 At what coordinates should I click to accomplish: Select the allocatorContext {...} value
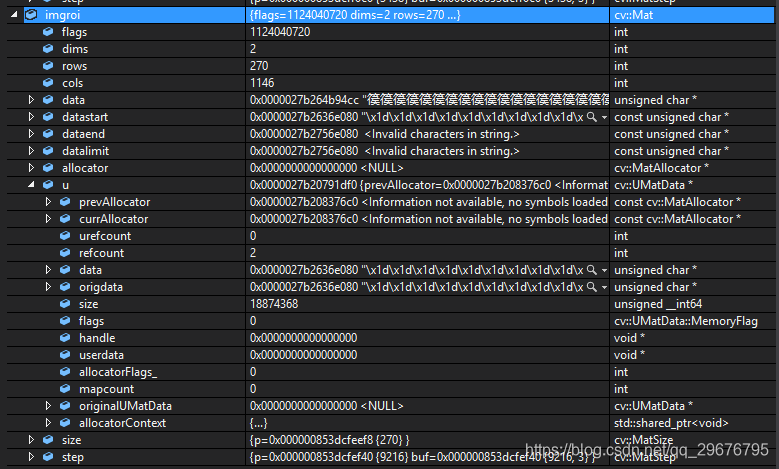[258, 423]
